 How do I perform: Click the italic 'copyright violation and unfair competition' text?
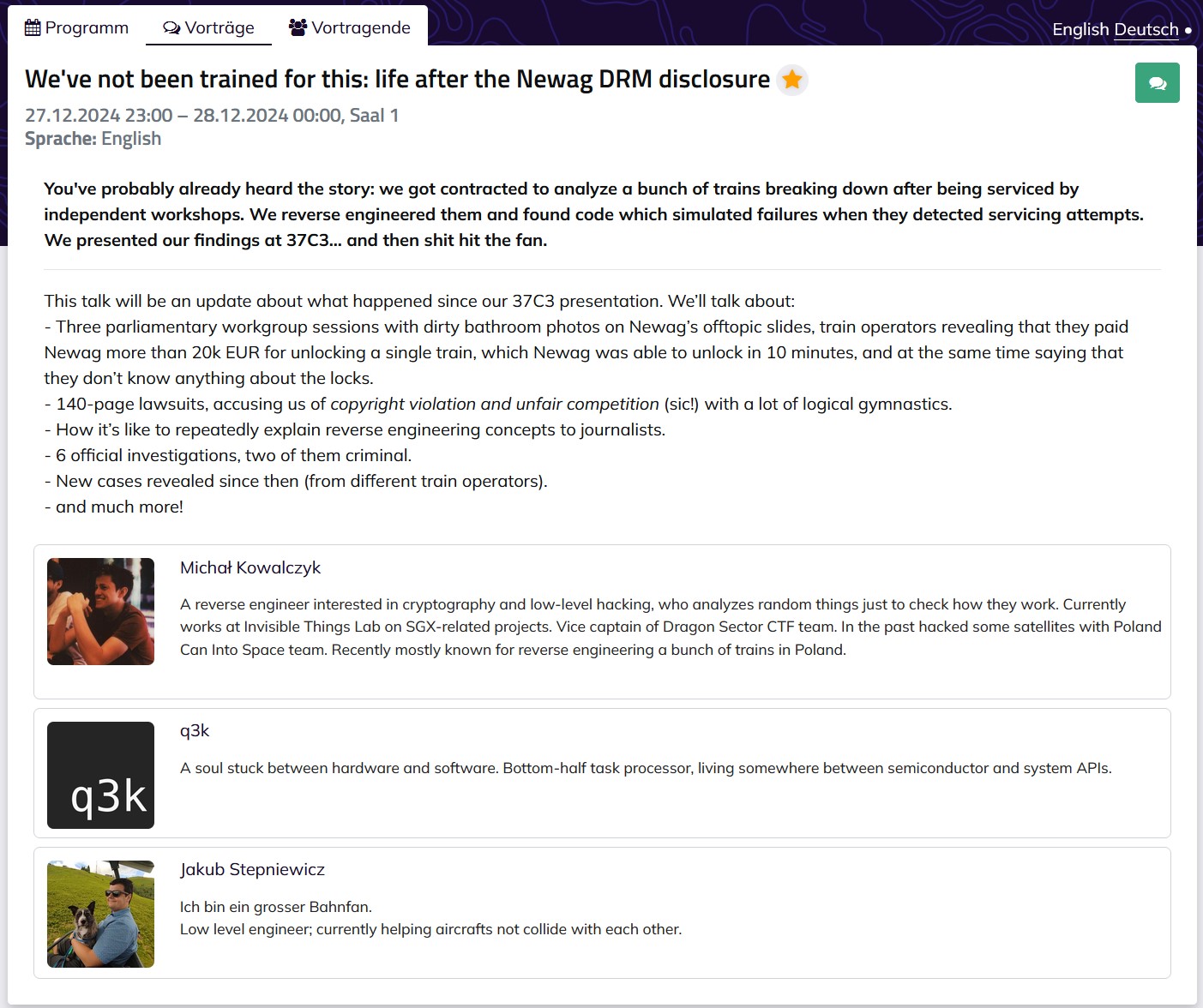click(495, 404)
